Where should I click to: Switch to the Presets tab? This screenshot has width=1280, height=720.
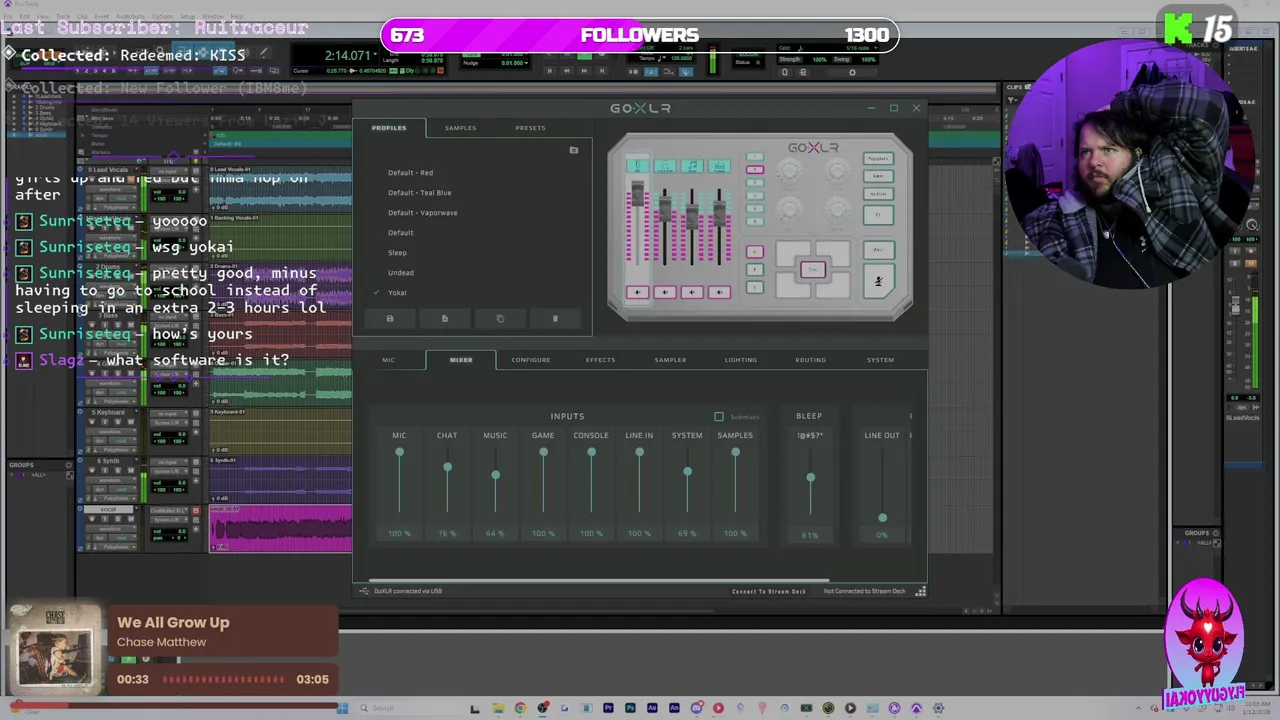530,128
